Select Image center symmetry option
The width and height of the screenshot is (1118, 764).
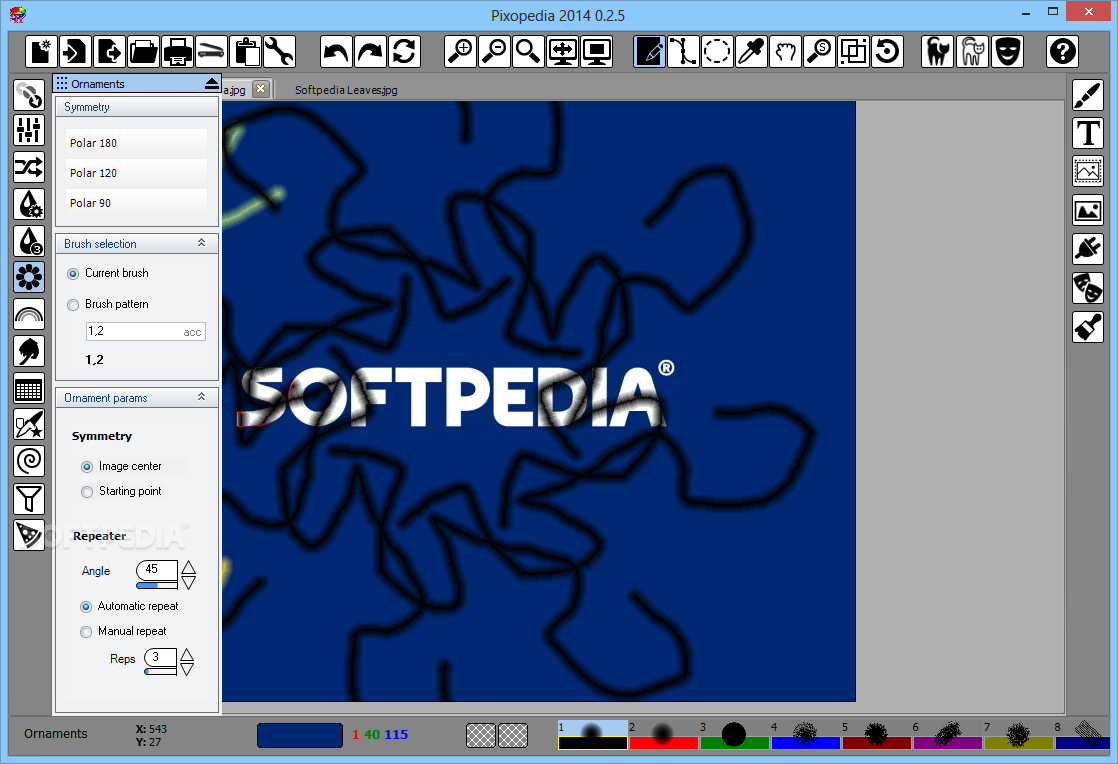(x=87, y=467)
